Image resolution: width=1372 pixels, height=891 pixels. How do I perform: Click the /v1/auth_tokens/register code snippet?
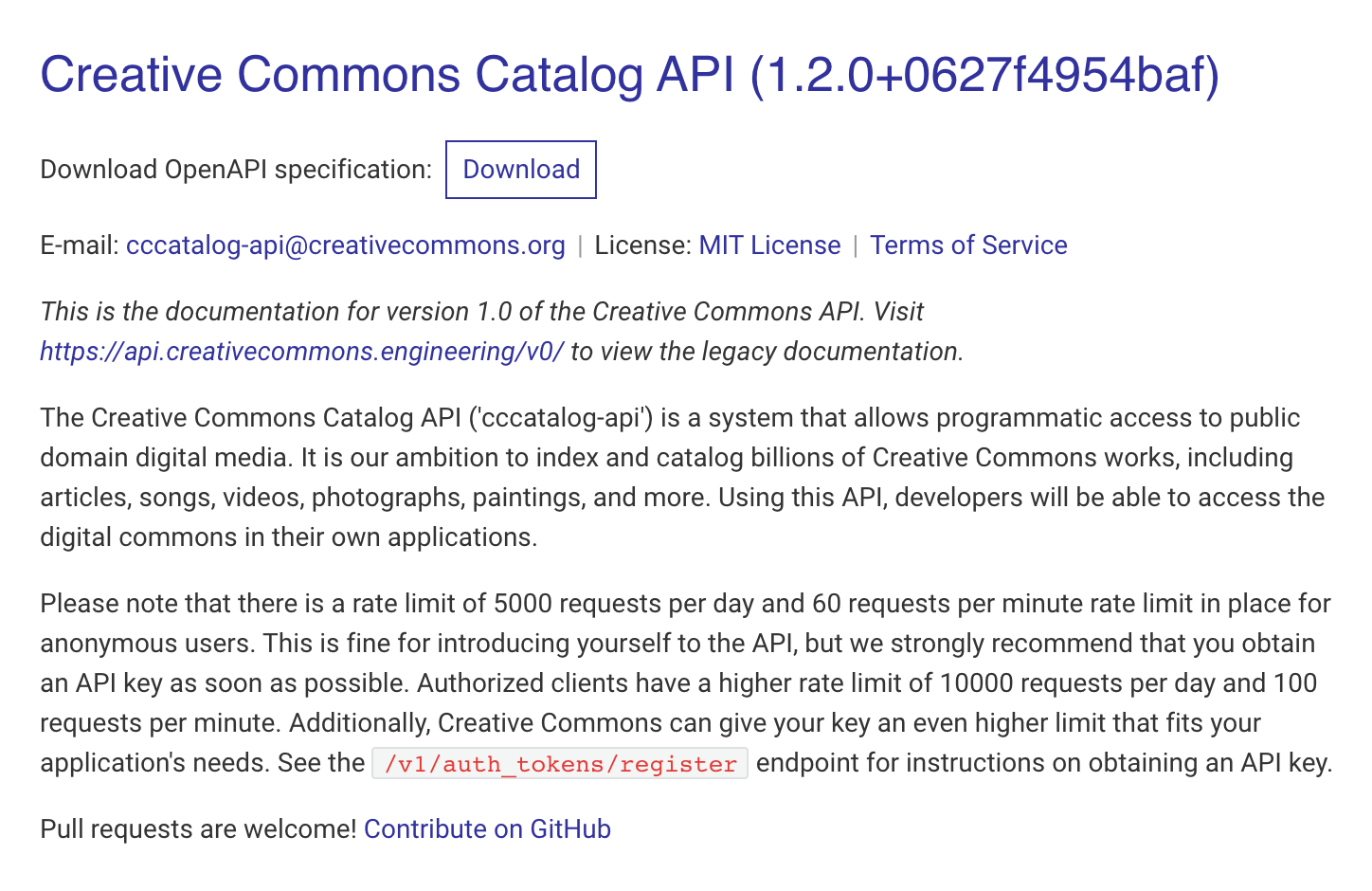pyautogui.click(x=560, y=764)
